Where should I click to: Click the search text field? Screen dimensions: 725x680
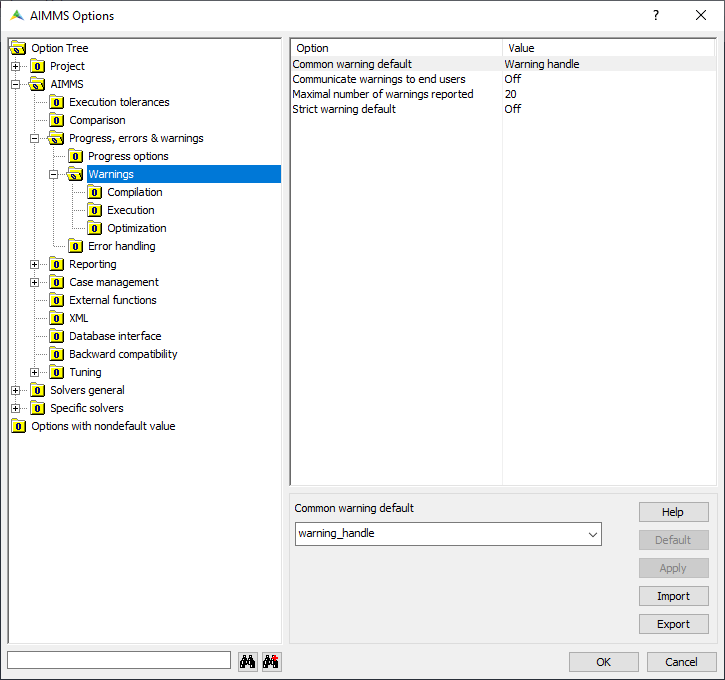(119, 660)
